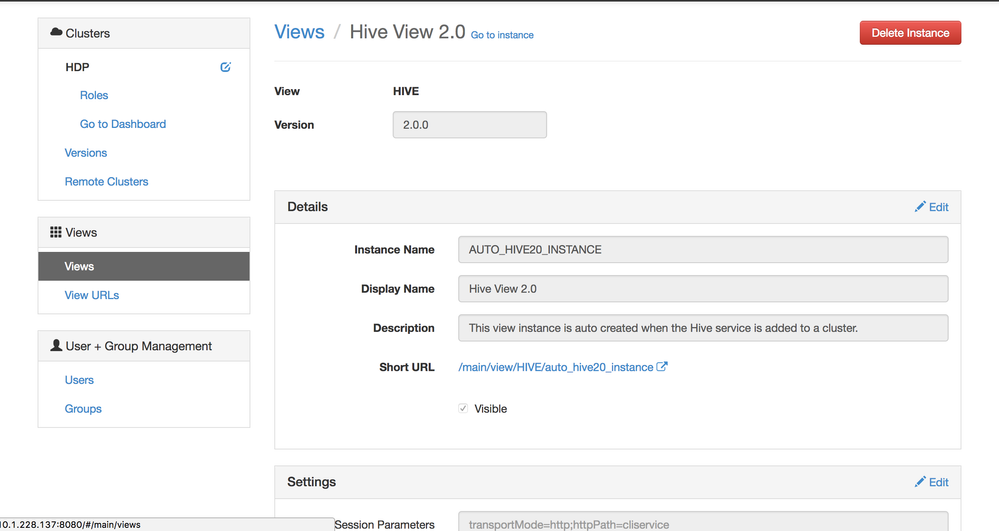Viewport: 999px width, 531px height.
Task: Click the user icon beside User + Group Management
Action: tap(56, 346)
